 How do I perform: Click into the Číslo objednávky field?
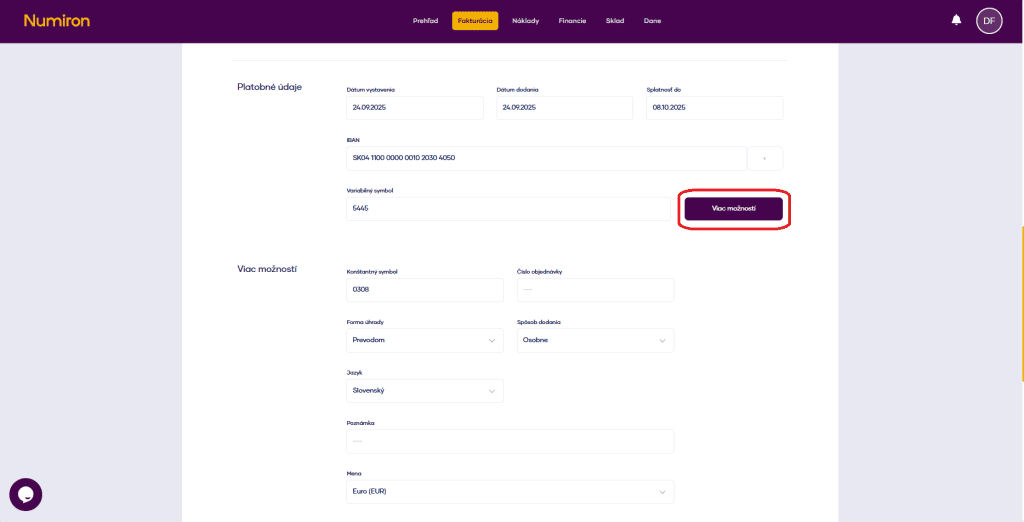(595, 290)
